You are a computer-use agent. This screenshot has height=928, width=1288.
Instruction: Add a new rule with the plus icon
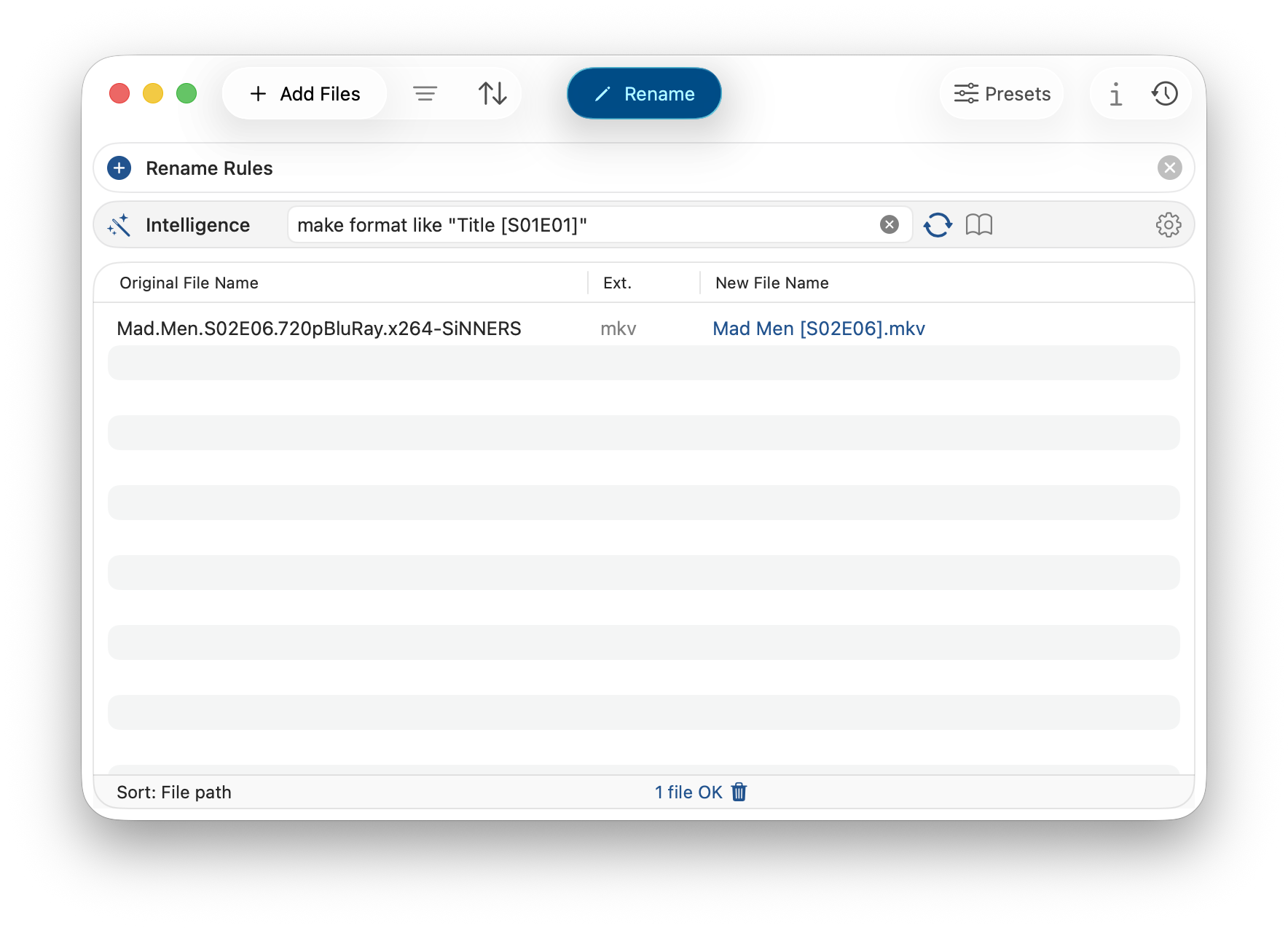119,168
